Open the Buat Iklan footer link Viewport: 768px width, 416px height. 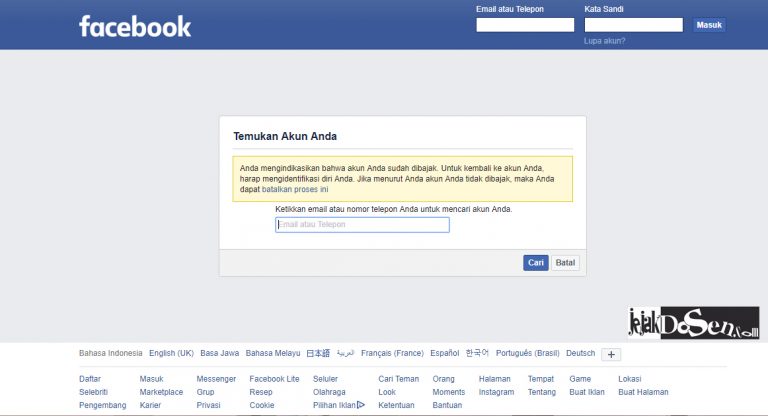click(587, 392)
